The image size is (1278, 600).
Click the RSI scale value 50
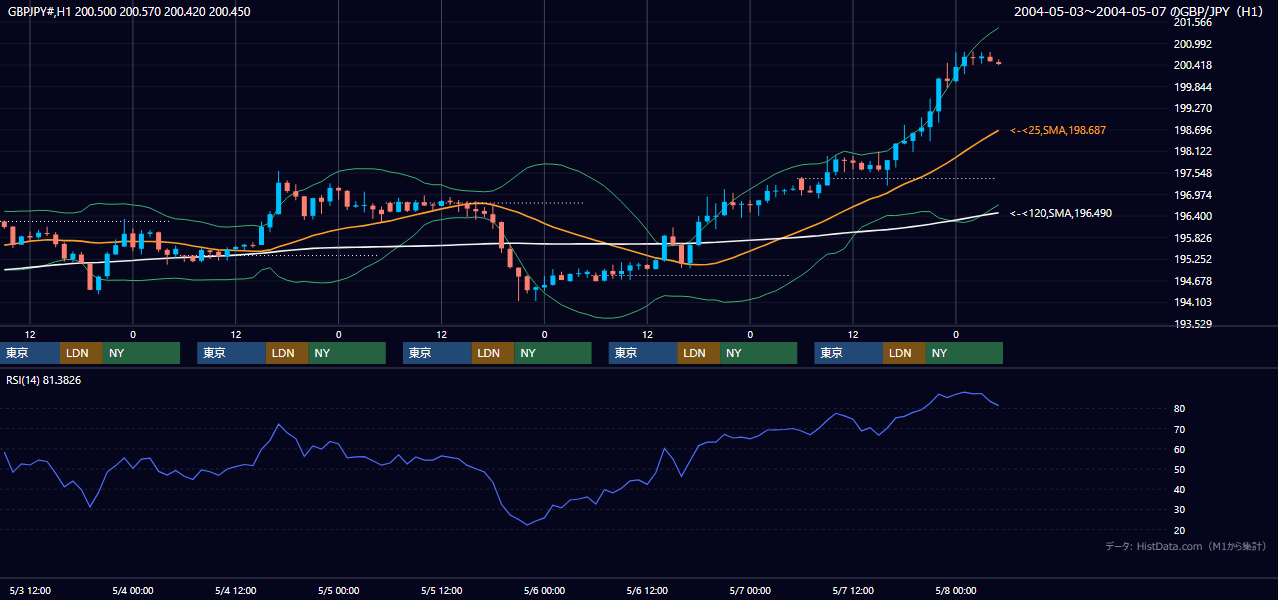(x=1180, y=469)
